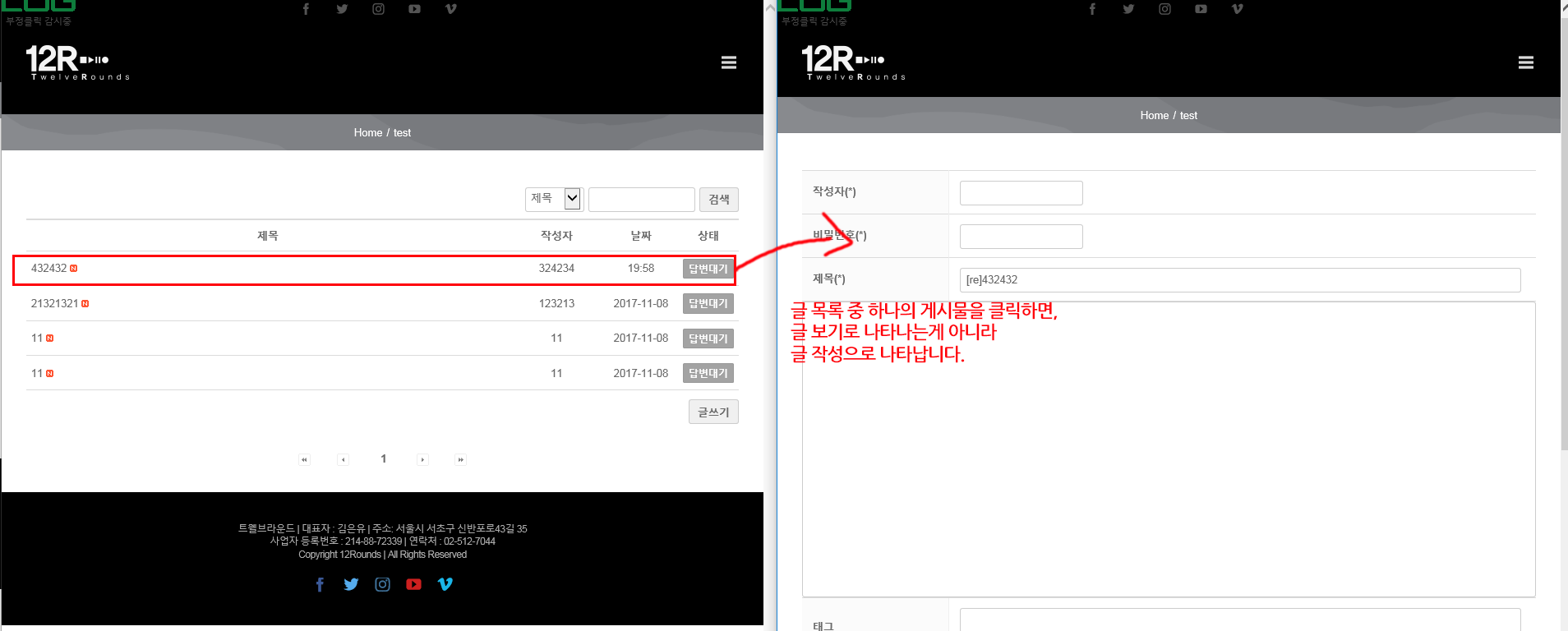
Task: Focus the 제목 title field with [re]432432
Action: [x=1240, y=280]
